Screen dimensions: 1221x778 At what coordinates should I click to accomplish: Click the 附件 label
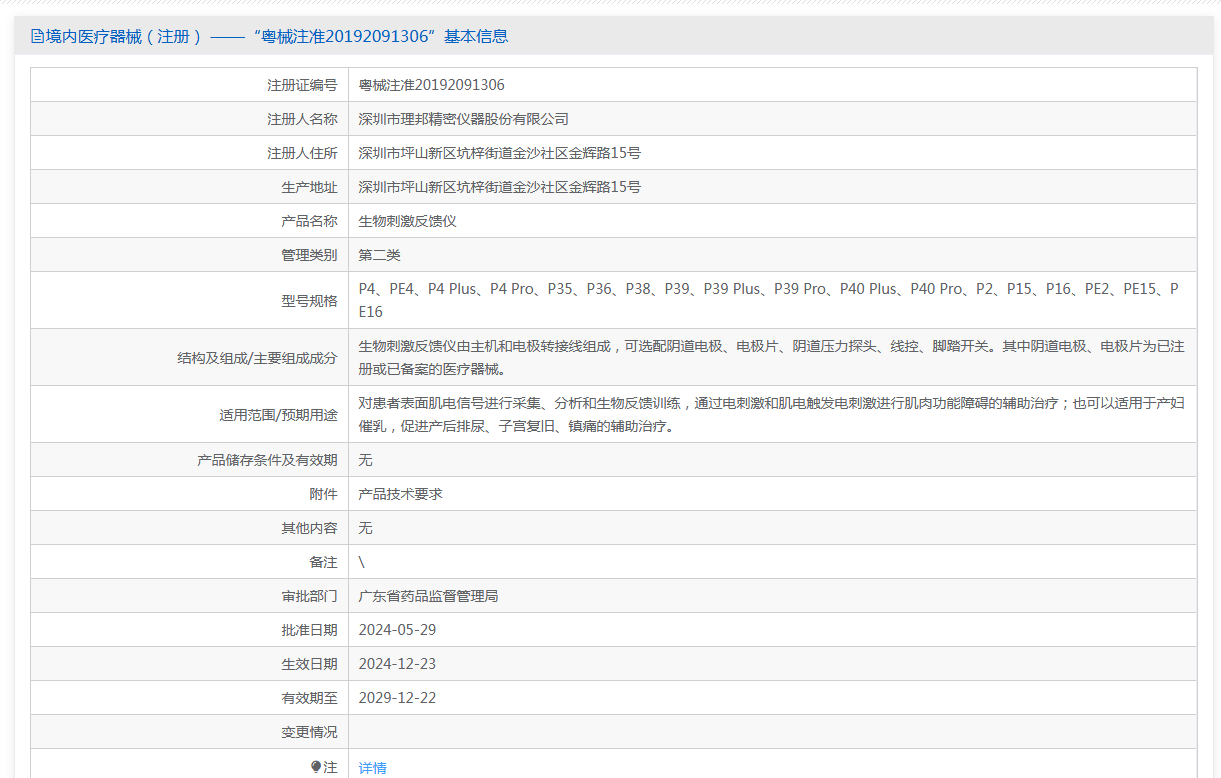coord(323,494)
